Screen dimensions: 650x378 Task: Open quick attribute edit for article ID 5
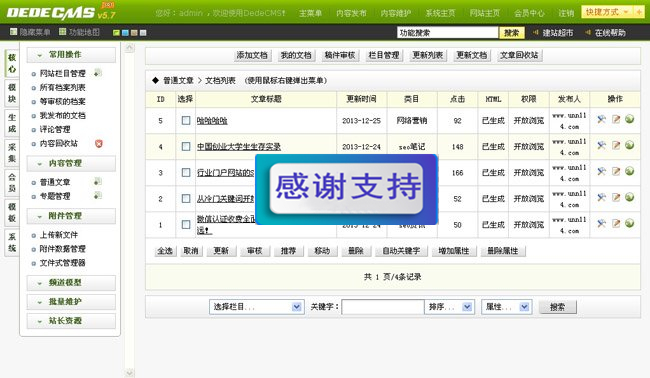point(601,120)
